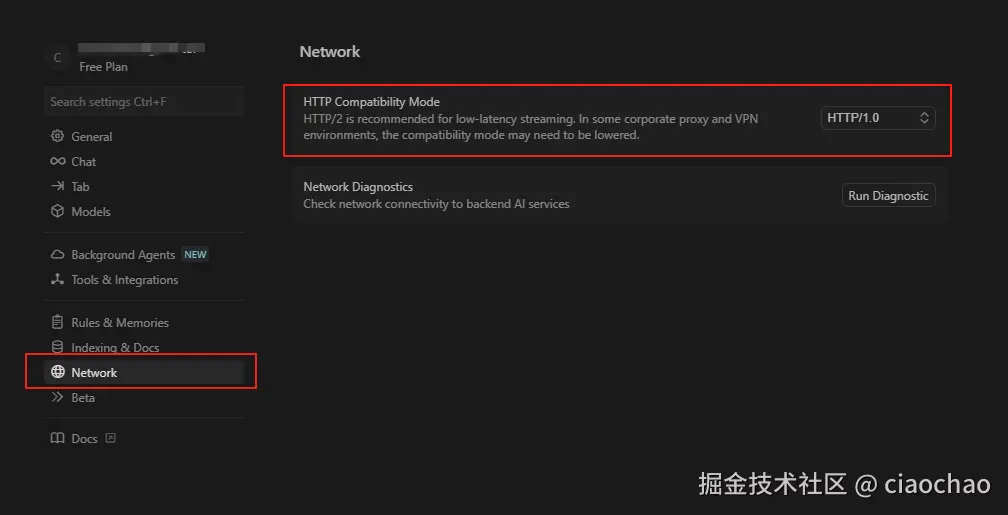1008x515 pixels.
Task: Click the Rules & Memories clipboard icon
Action: coord(57,322)
